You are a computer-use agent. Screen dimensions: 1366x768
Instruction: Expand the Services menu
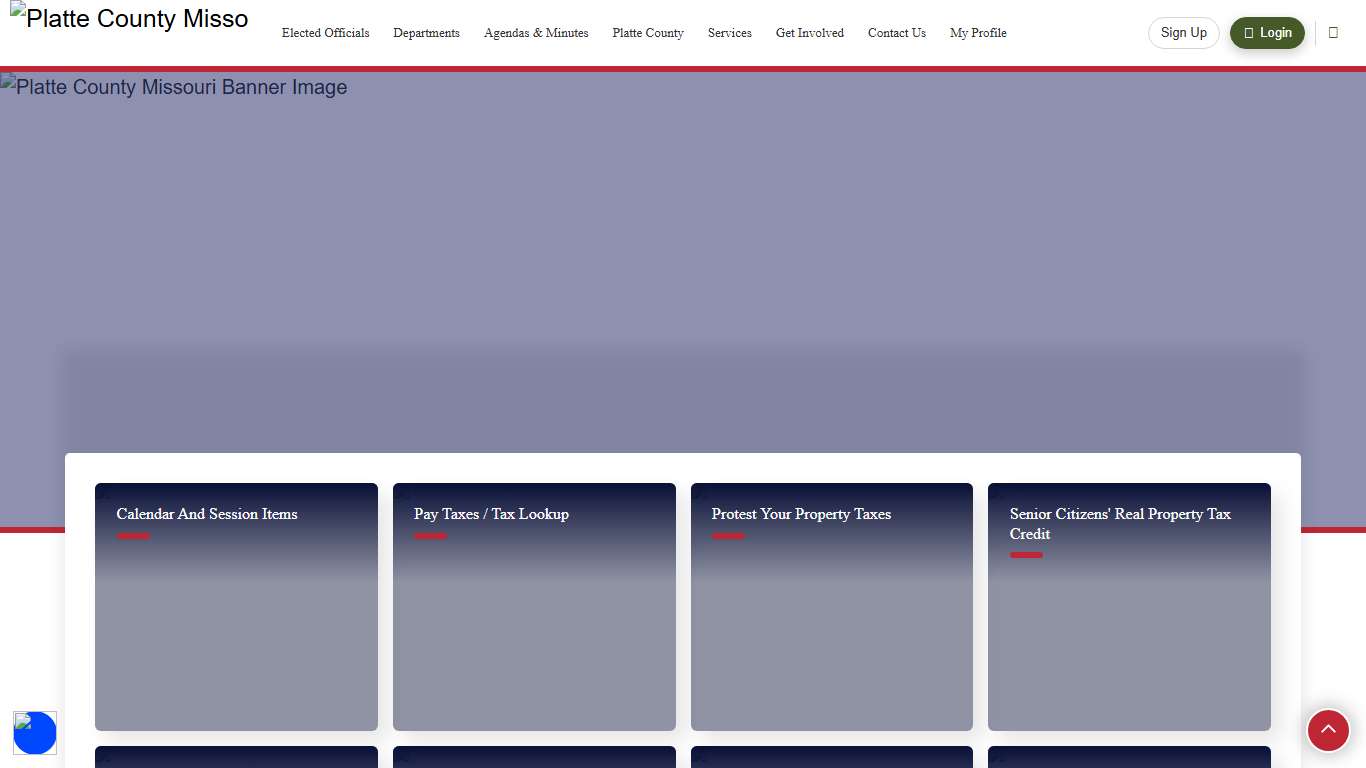tap(729, 33)
